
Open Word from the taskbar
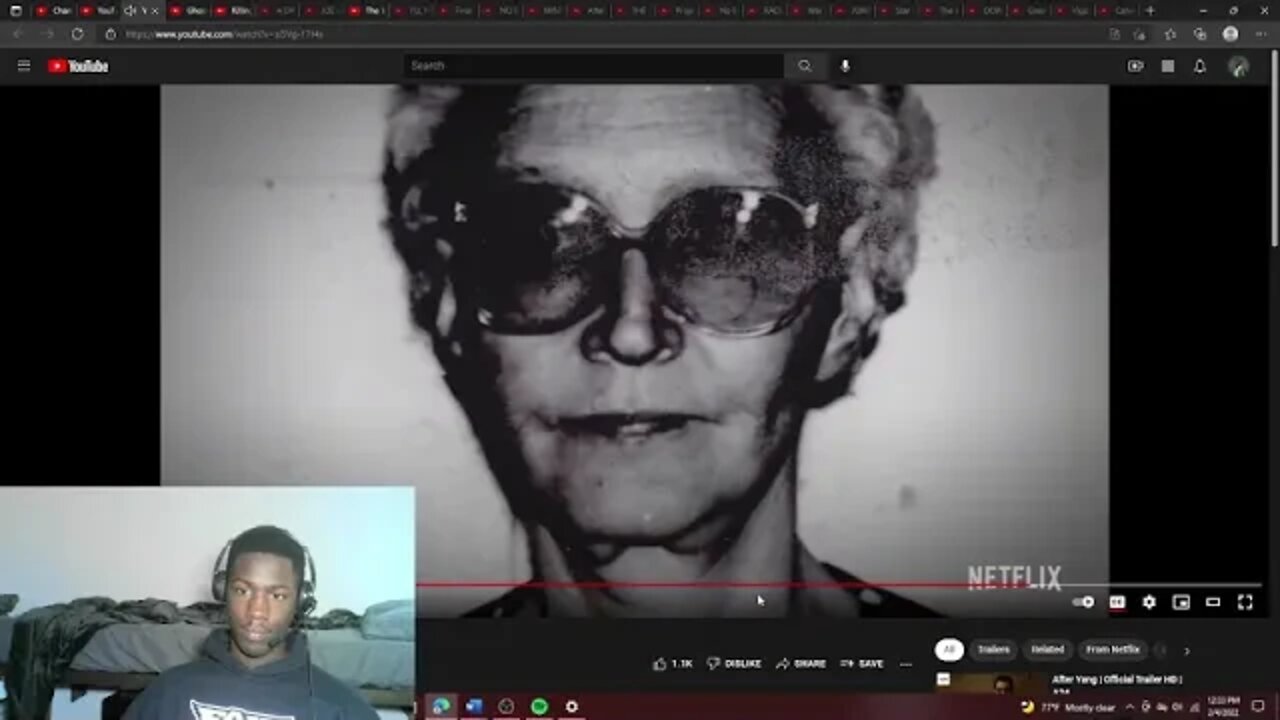474,706
